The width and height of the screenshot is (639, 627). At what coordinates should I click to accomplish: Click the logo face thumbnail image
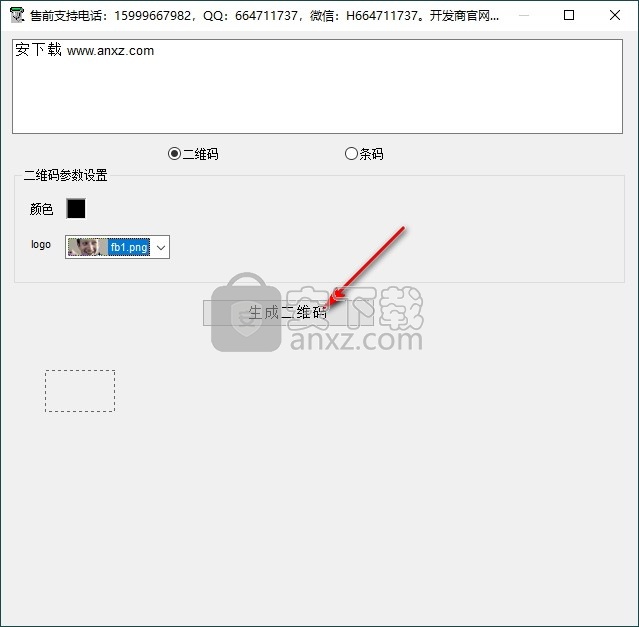pos(87,247)
